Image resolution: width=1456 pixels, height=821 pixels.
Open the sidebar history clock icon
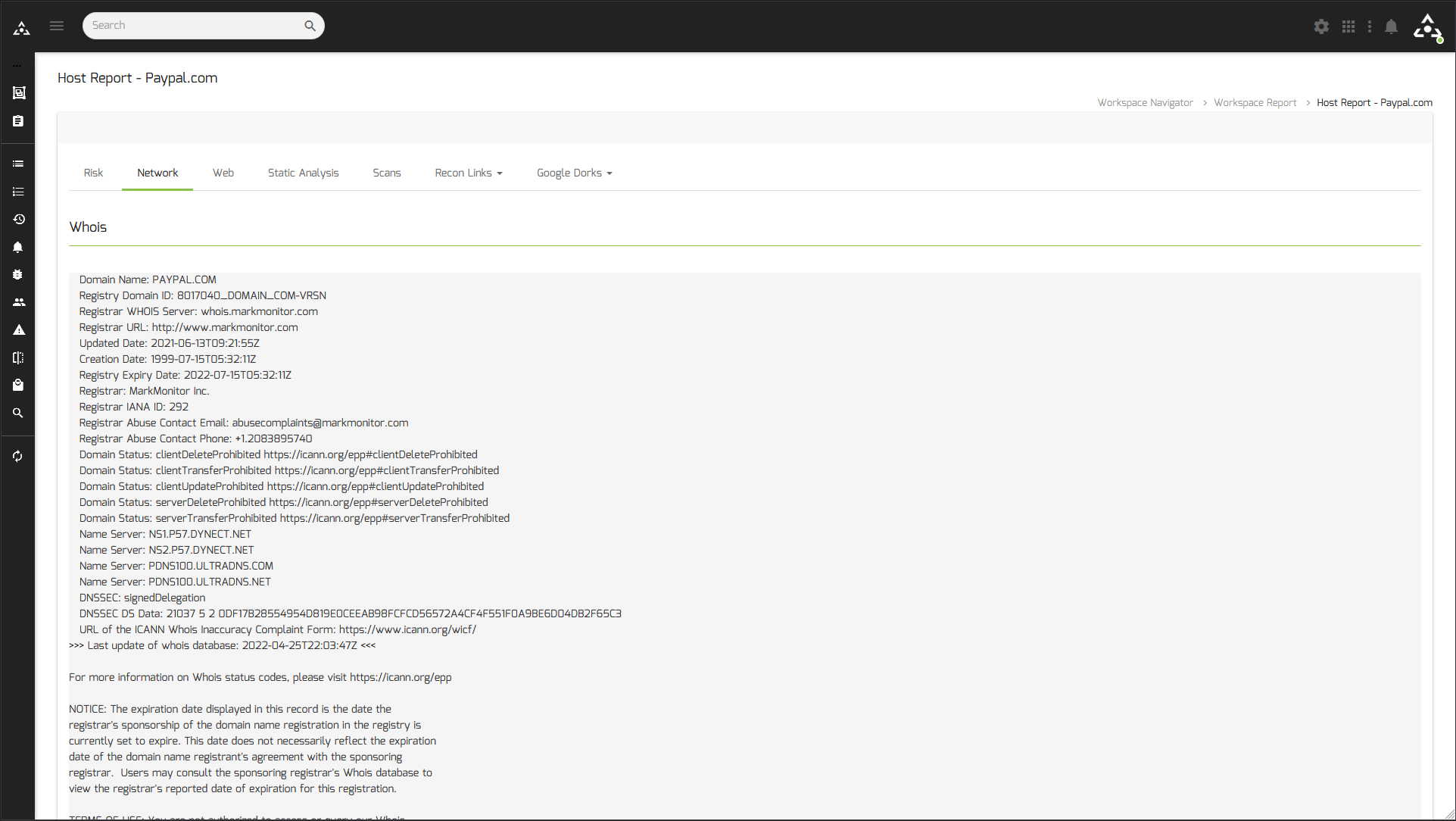coord(19,220)
